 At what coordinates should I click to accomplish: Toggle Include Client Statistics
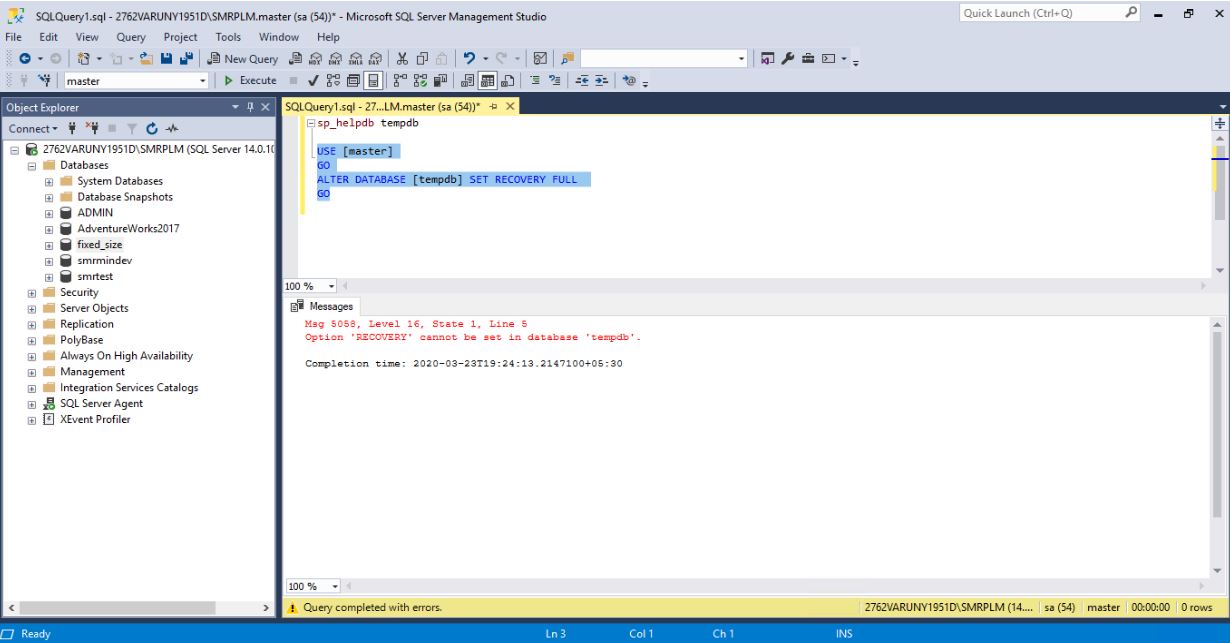tap(440, 80)
